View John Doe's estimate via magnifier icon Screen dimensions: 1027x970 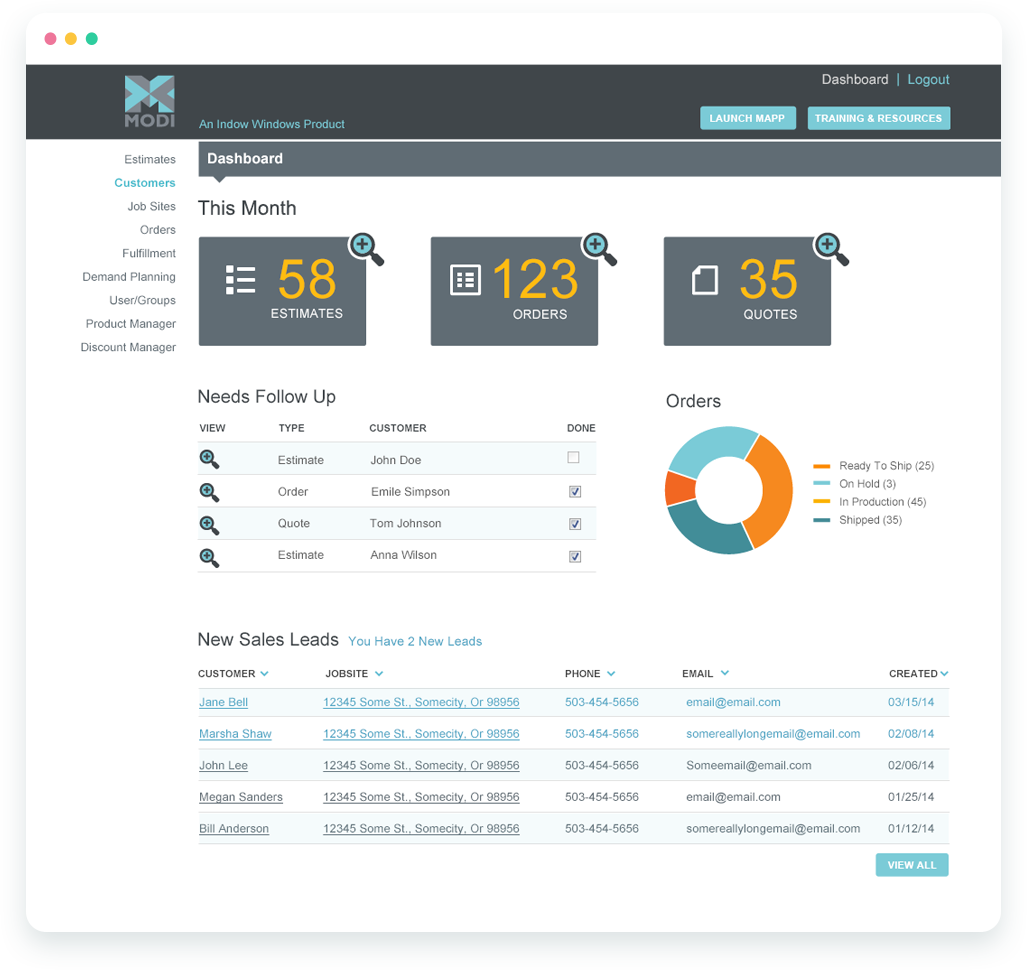point(209,459)
